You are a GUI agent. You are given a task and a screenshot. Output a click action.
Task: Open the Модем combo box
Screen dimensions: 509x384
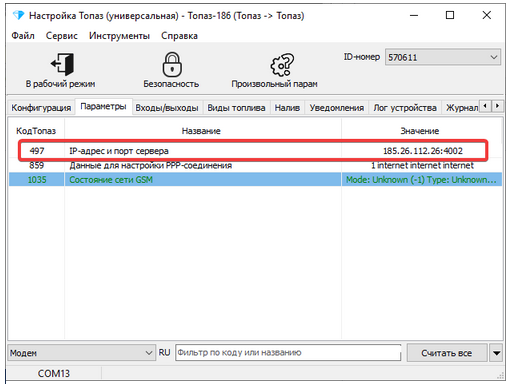81,353
